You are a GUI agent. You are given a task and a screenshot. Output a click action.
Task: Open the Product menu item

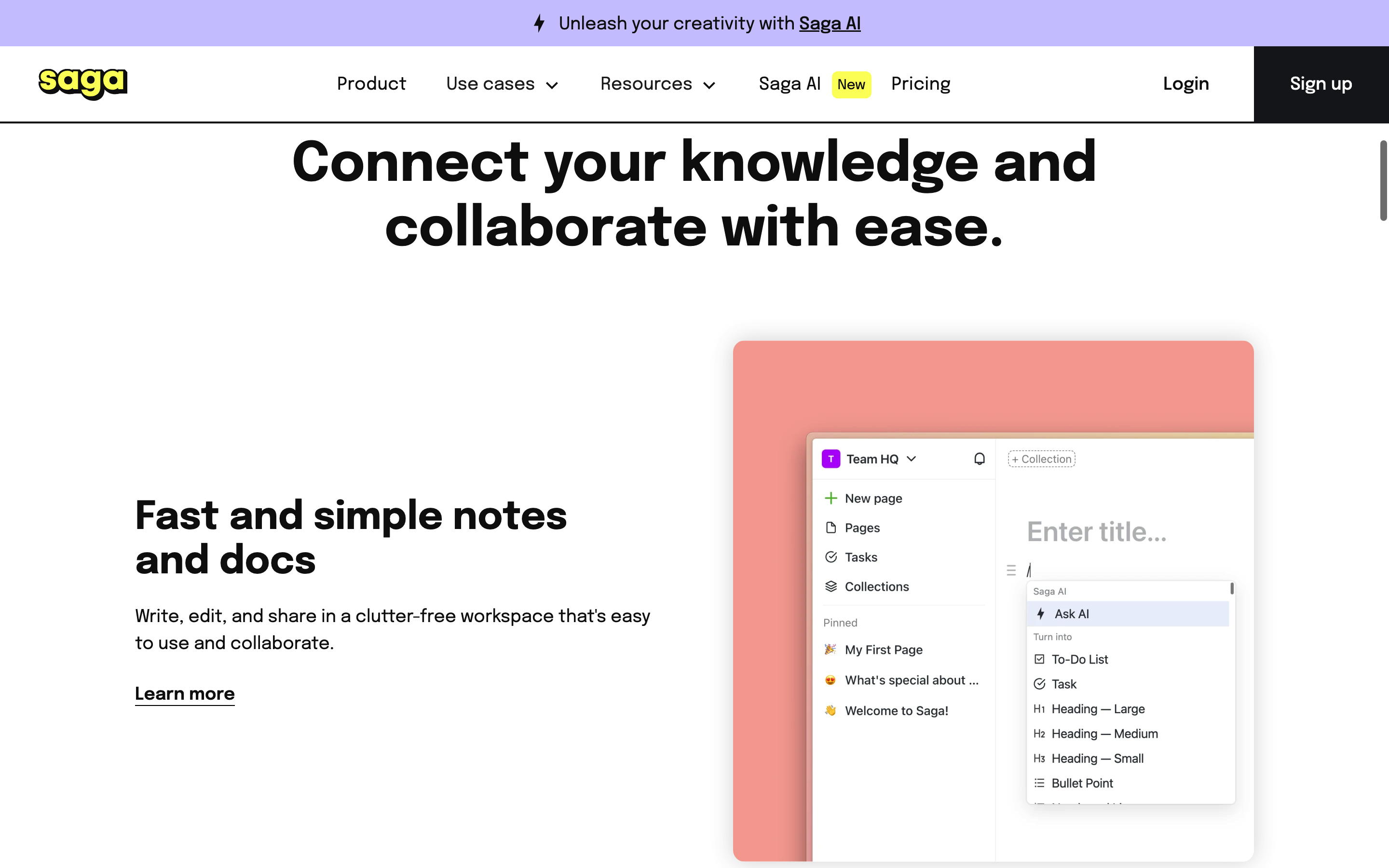(x=371, y=84)
